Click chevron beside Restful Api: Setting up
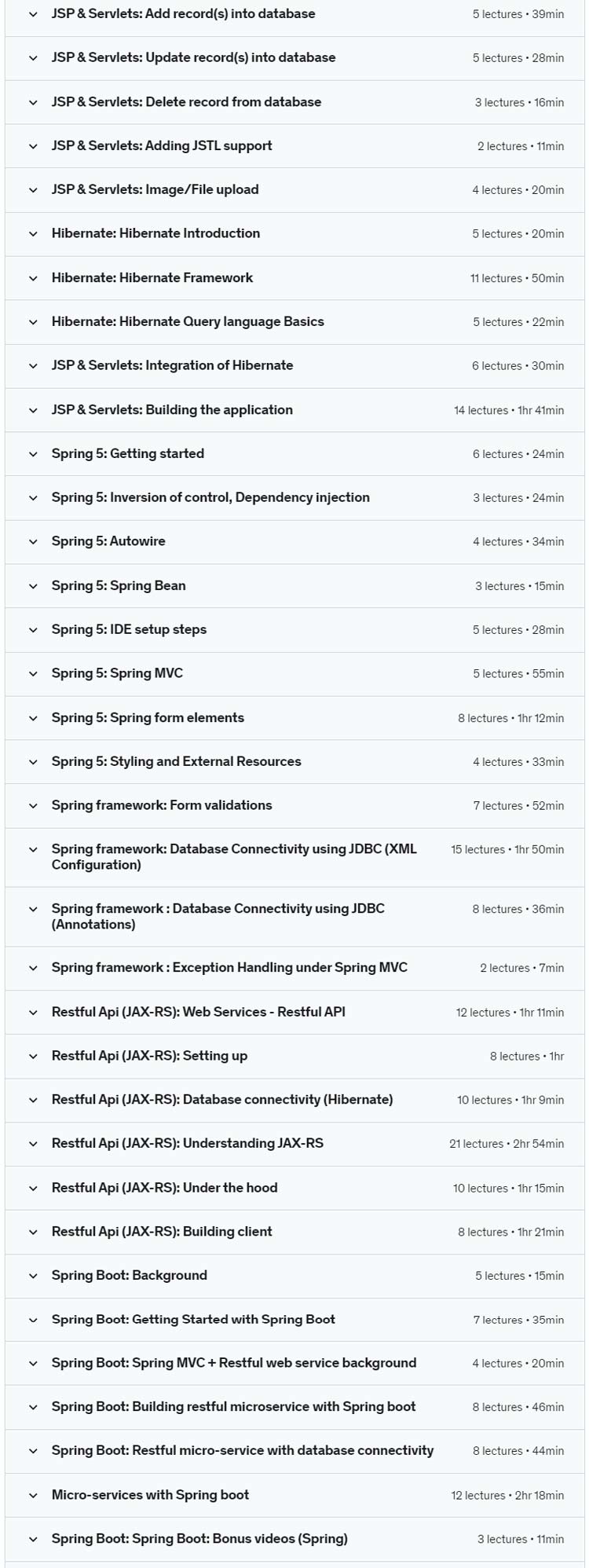This screenshot has width=589, height=1568. pos(33,1057)
